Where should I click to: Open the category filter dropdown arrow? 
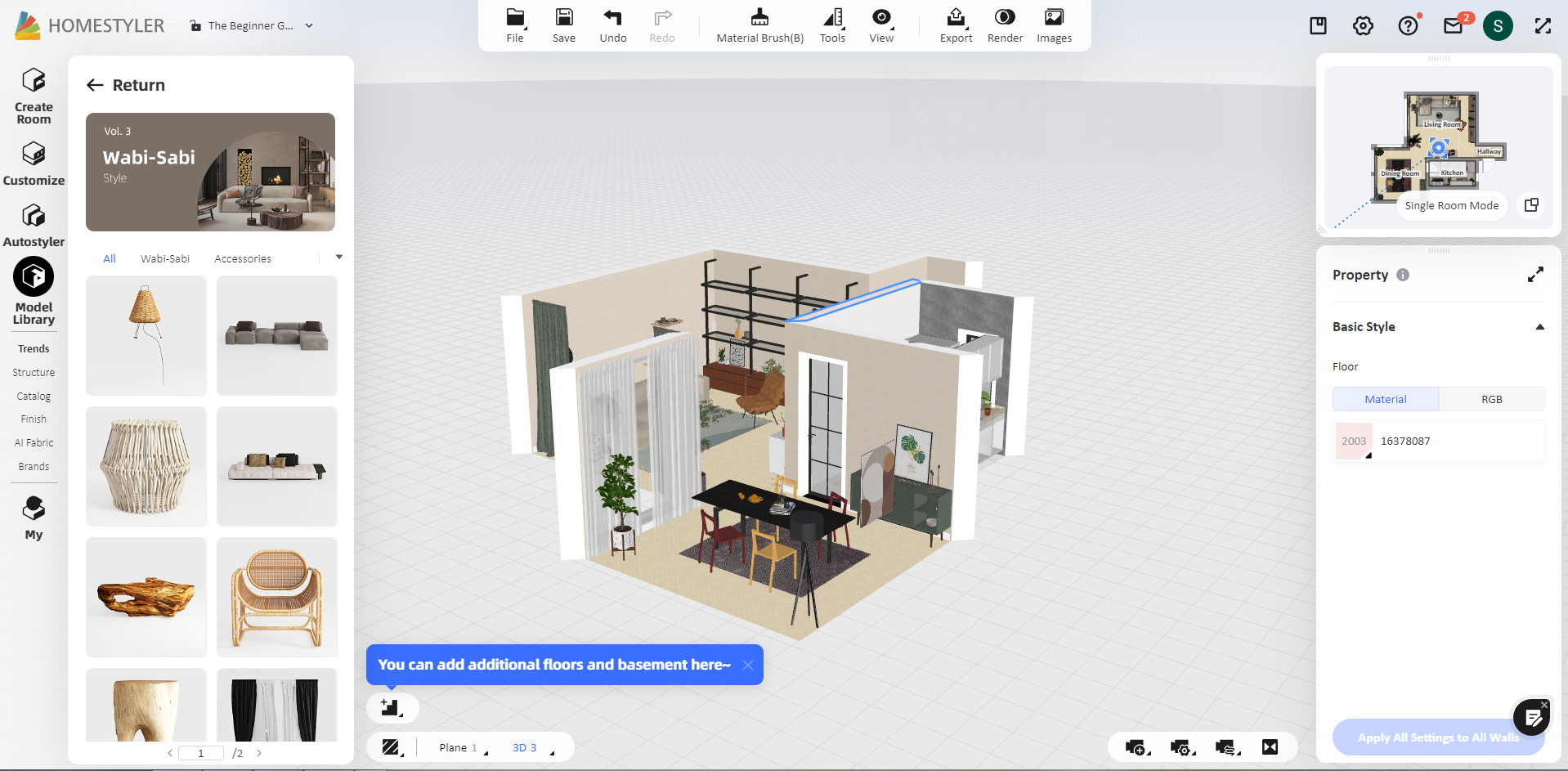(x=339, y=258)
